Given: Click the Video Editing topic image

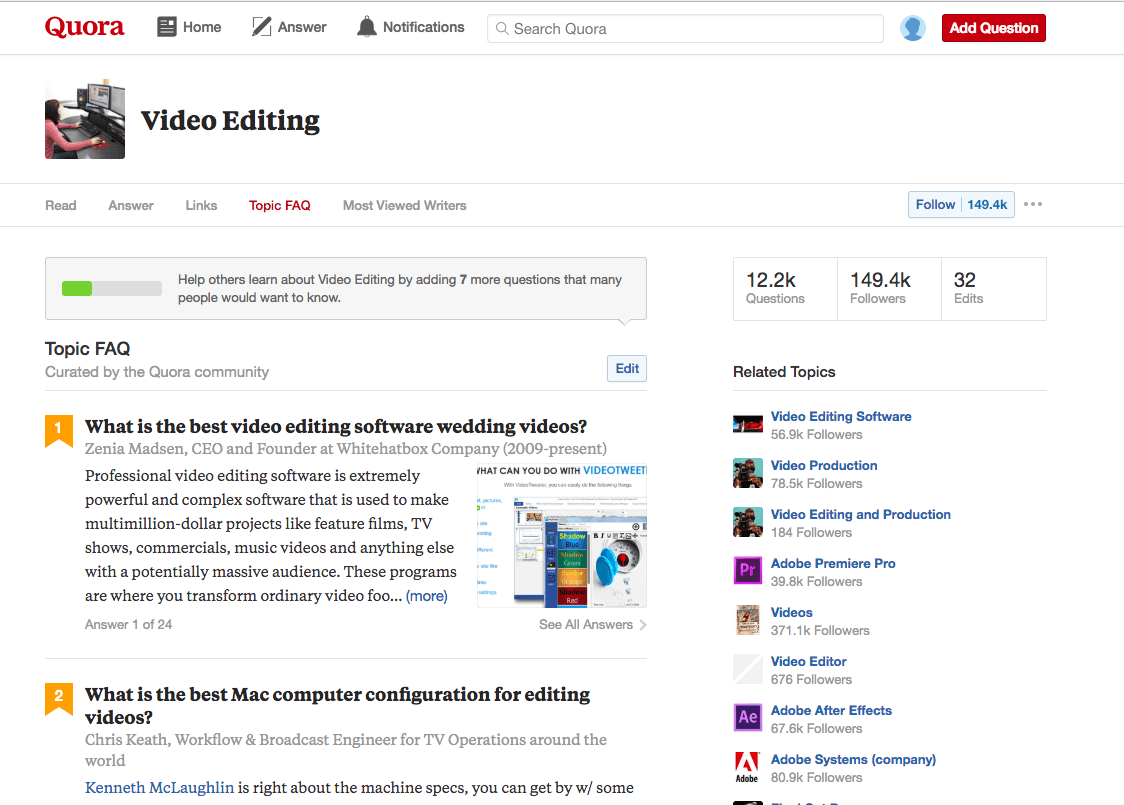Looking at the screenshot, I should [85, 119].
